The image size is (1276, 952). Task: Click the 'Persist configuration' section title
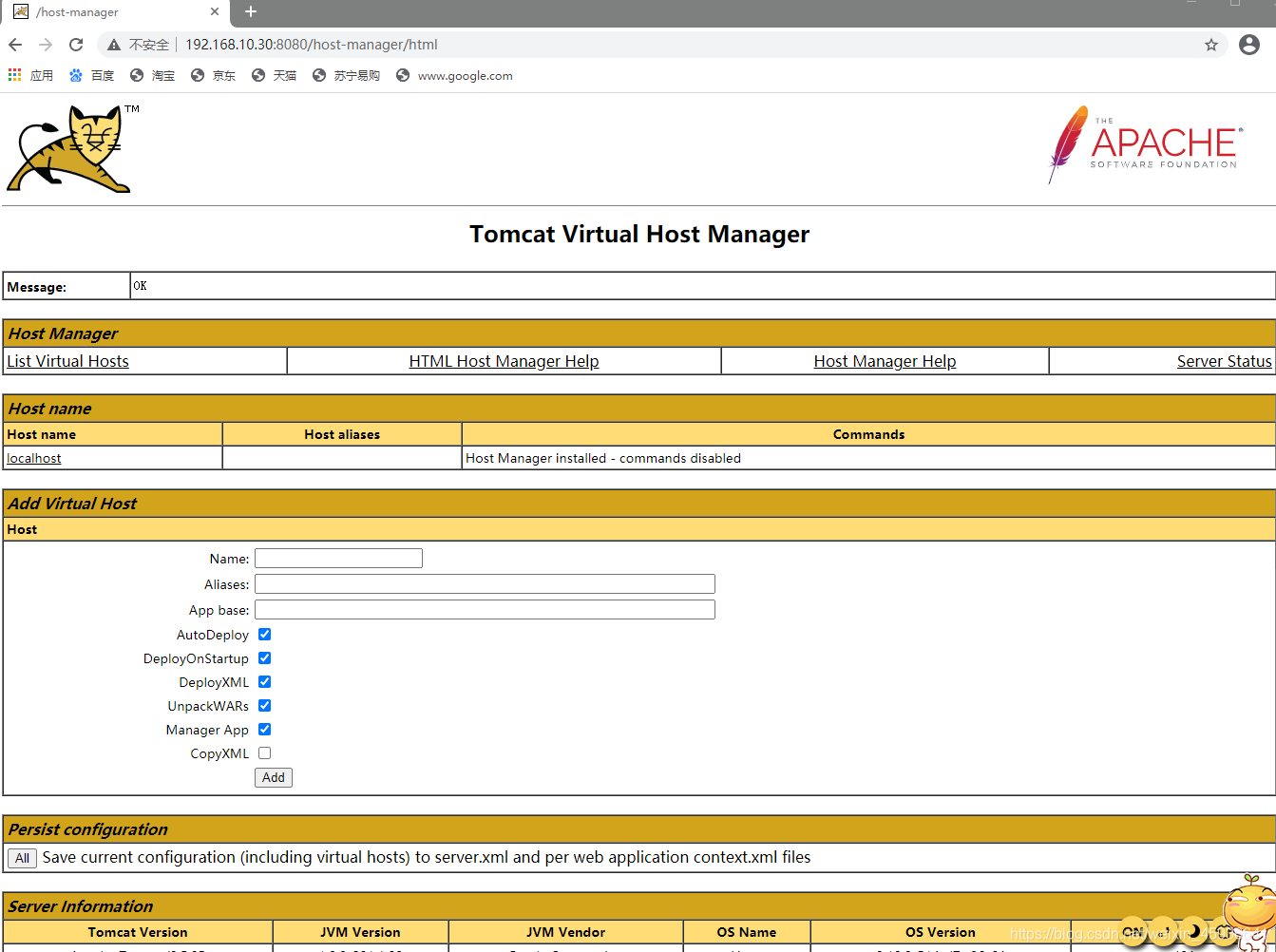(x=87, y=829)
